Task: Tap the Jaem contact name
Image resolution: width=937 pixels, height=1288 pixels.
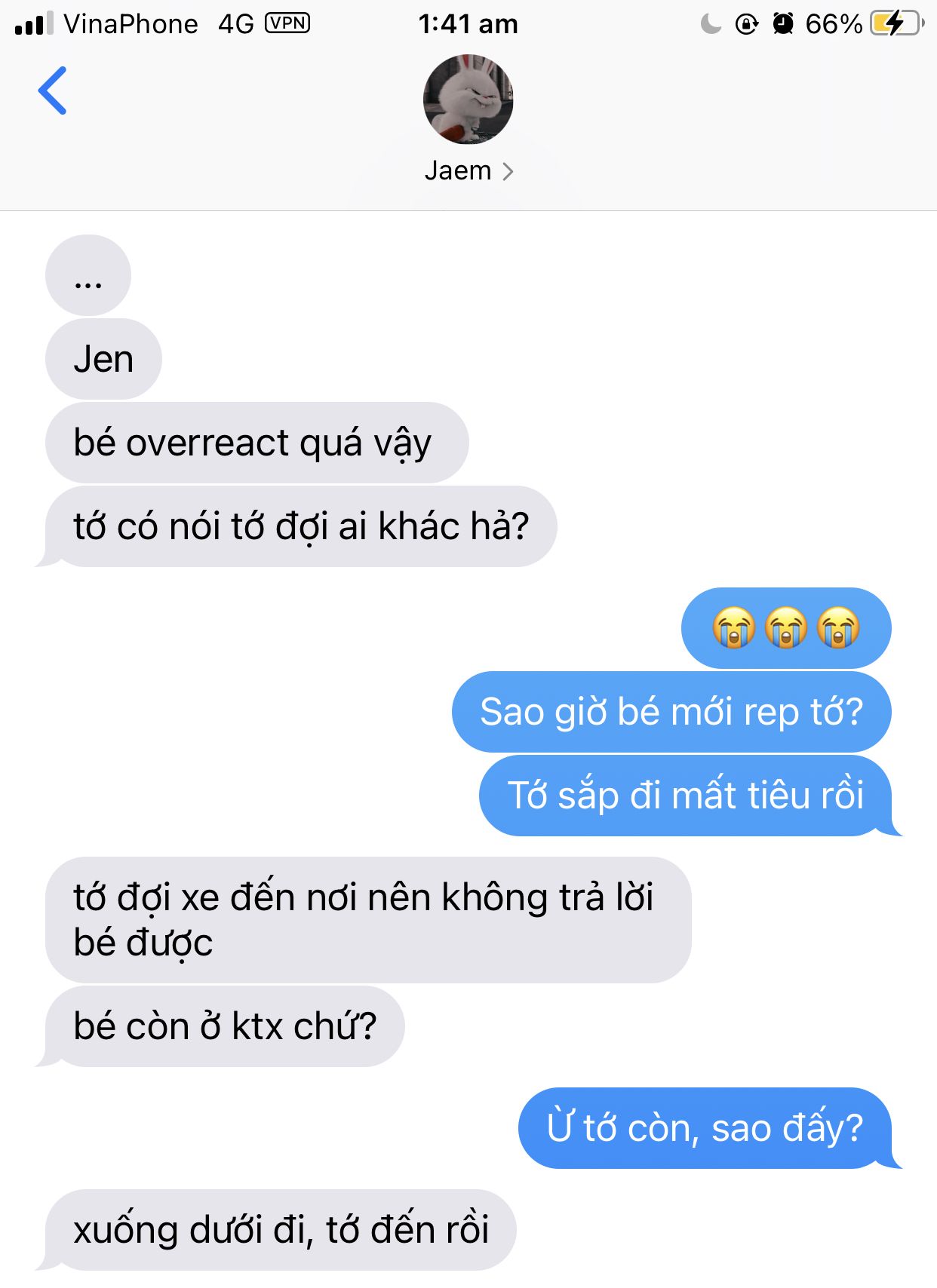Action: 458,171
